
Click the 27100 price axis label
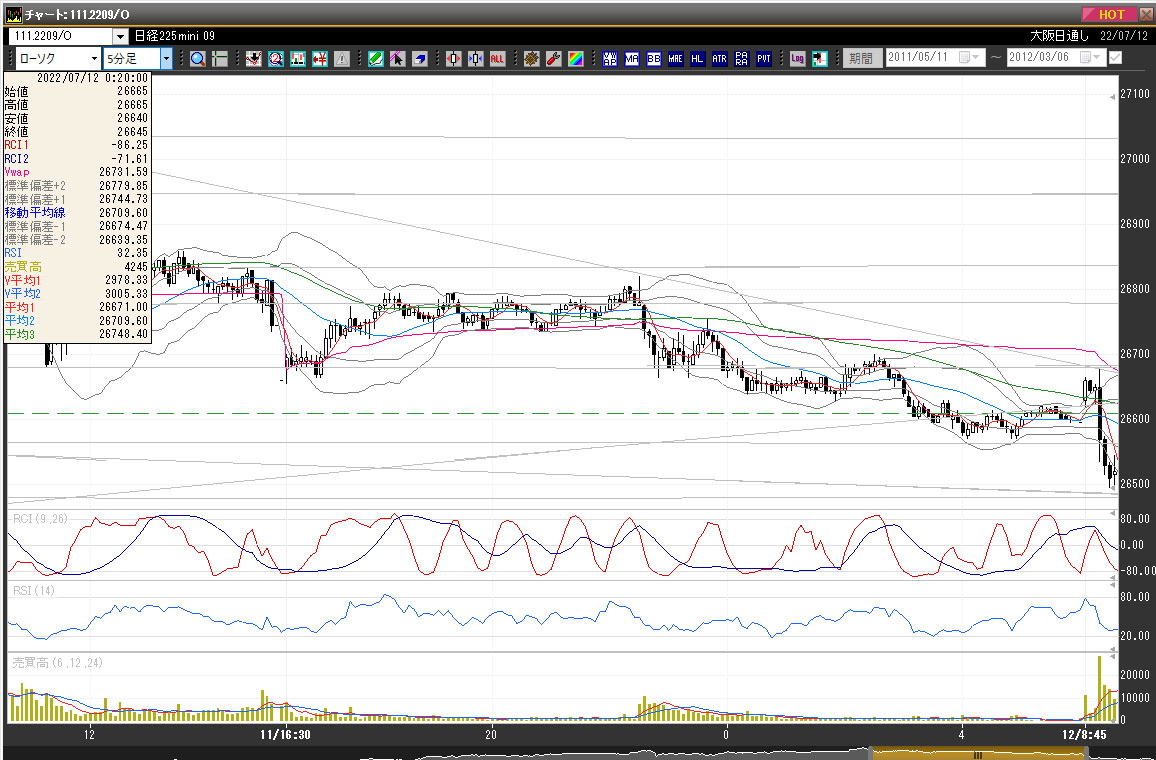1135,94
